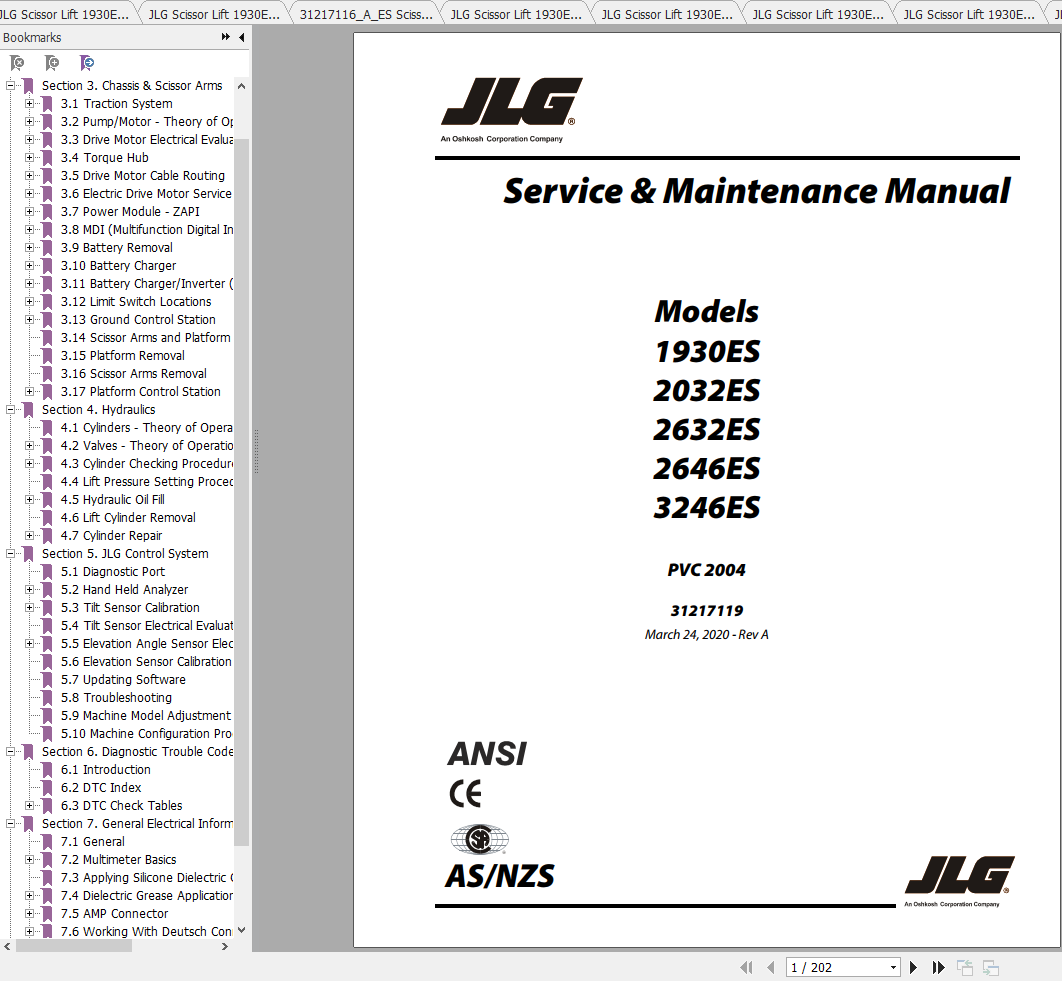Click the bookmarks horizontal scrollbar right arrow

[225, 946]
